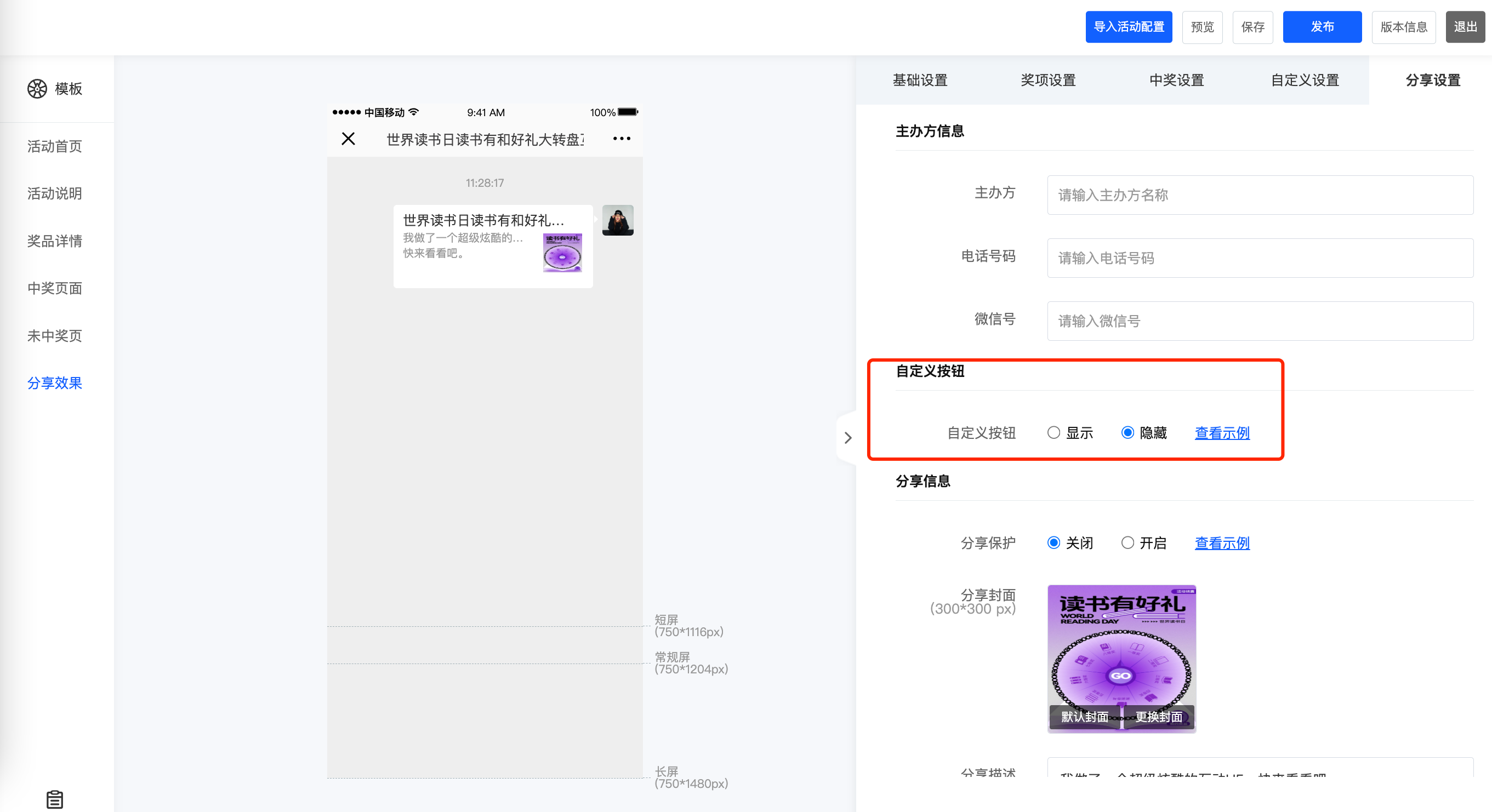Select 隐藏 for 自定义按钮
The image size is (1492, 812).
1127,433
